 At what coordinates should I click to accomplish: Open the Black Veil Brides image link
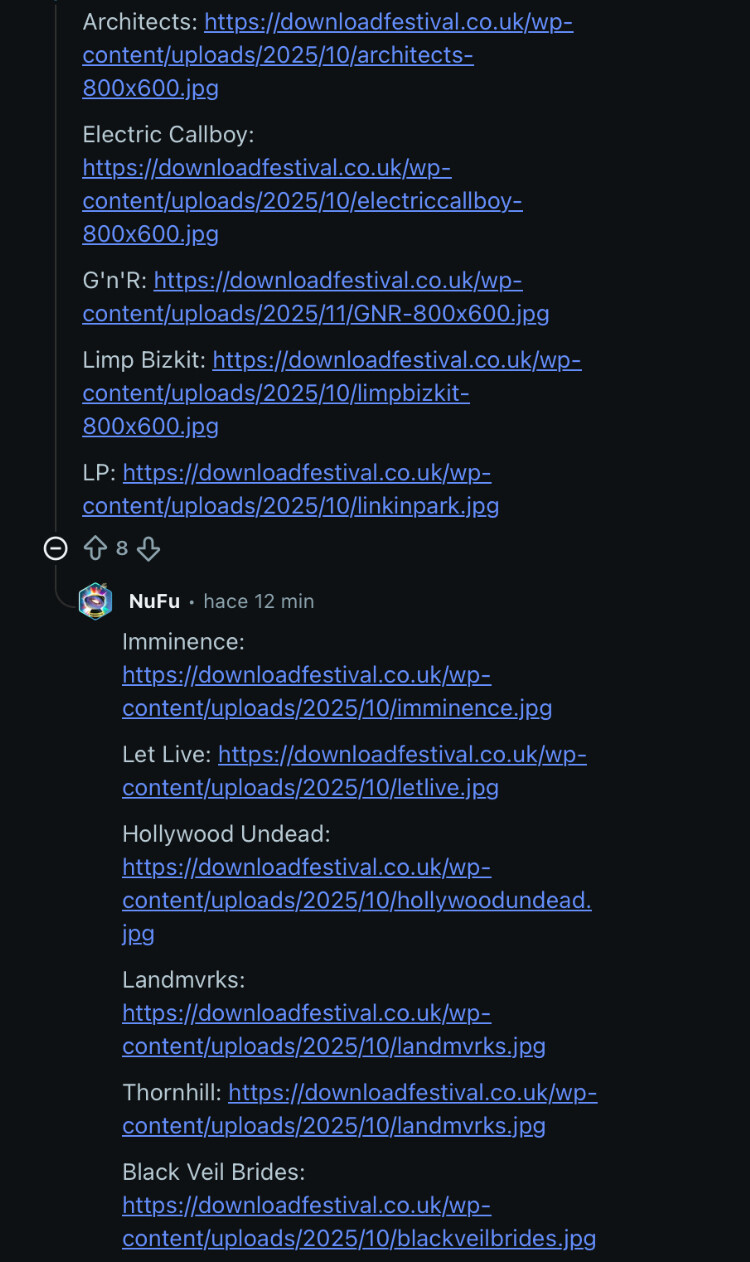pyautogui.click(x=358, y=1222)
